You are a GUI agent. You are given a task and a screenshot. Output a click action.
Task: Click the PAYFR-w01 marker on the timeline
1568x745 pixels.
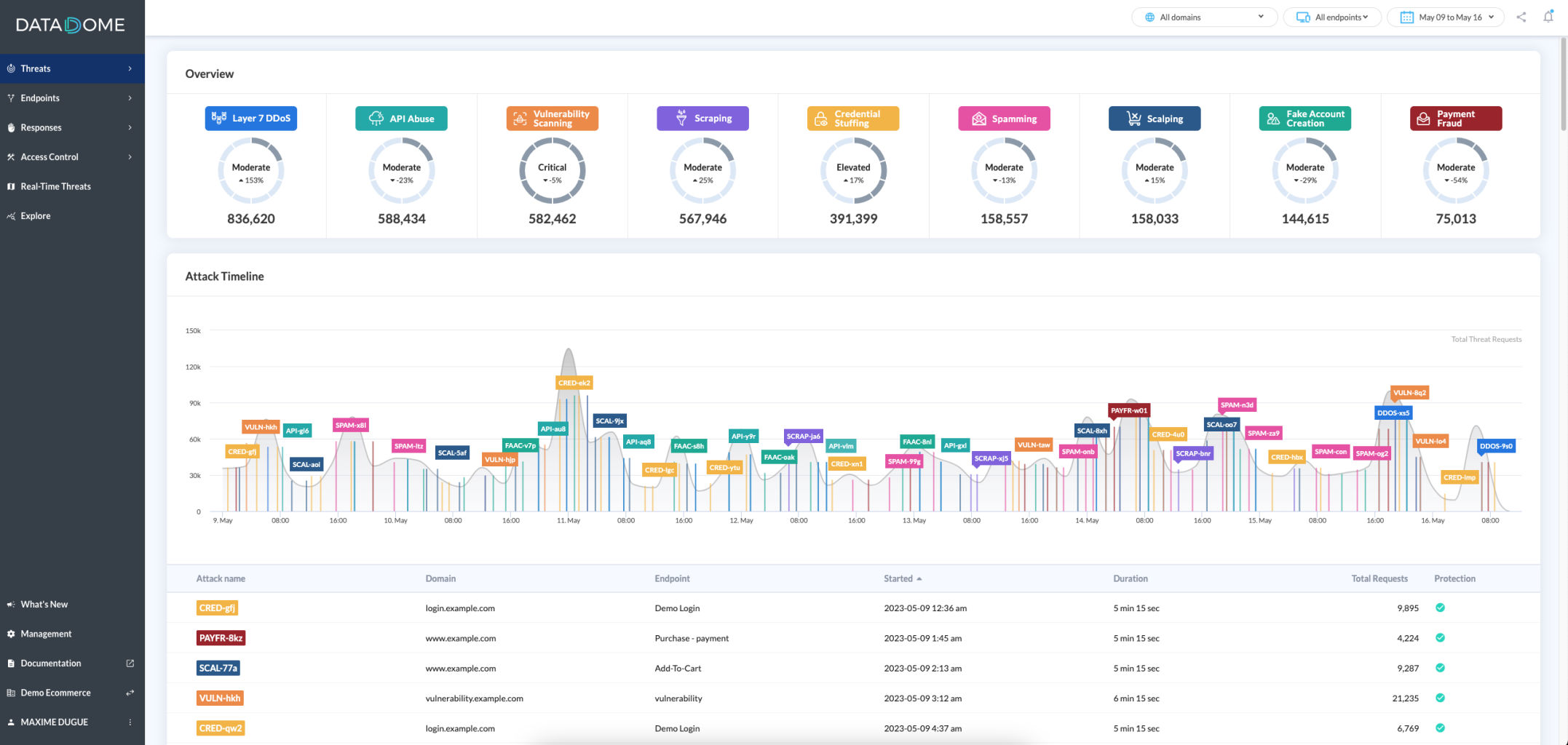tap(1128, 410)
